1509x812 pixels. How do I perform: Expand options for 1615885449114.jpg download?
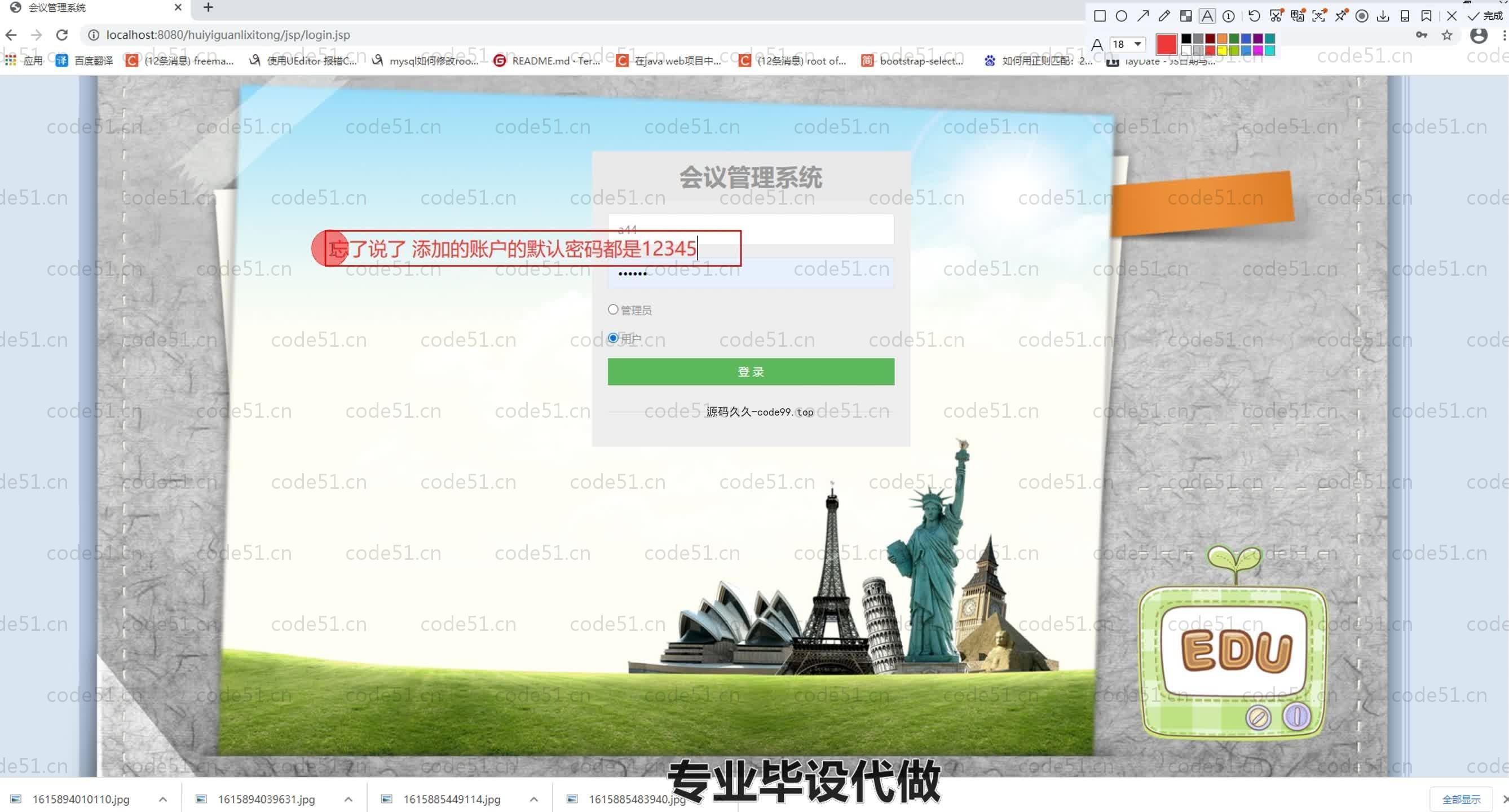(533, 799)
